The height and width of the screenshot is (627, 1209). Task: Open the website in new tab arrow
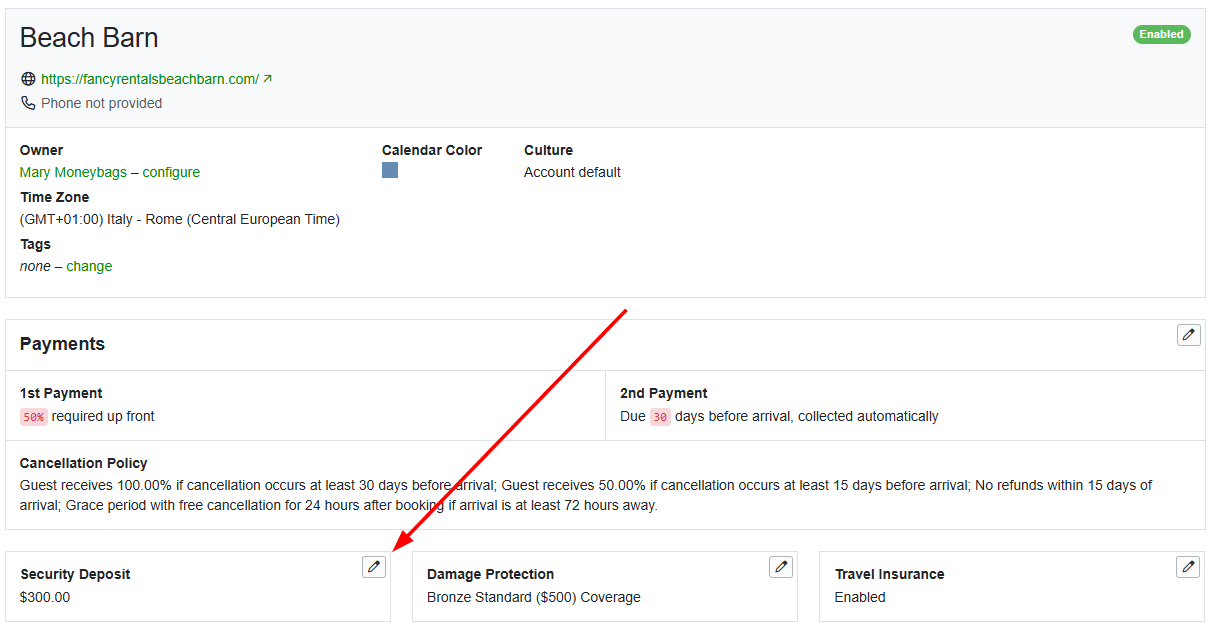click(x=266, y=78)
